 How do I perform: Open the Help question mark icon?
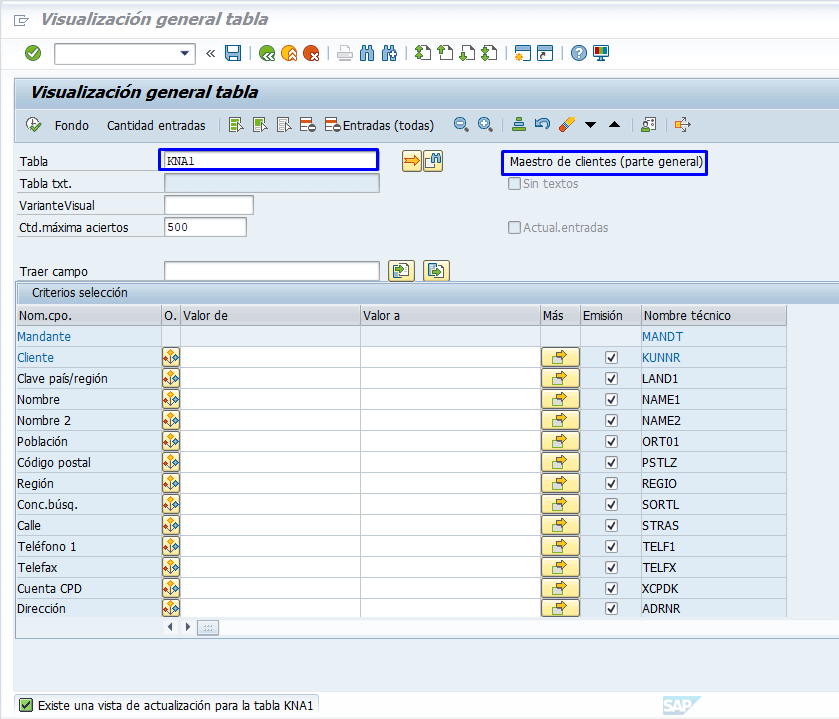click(x=579, y=53)
